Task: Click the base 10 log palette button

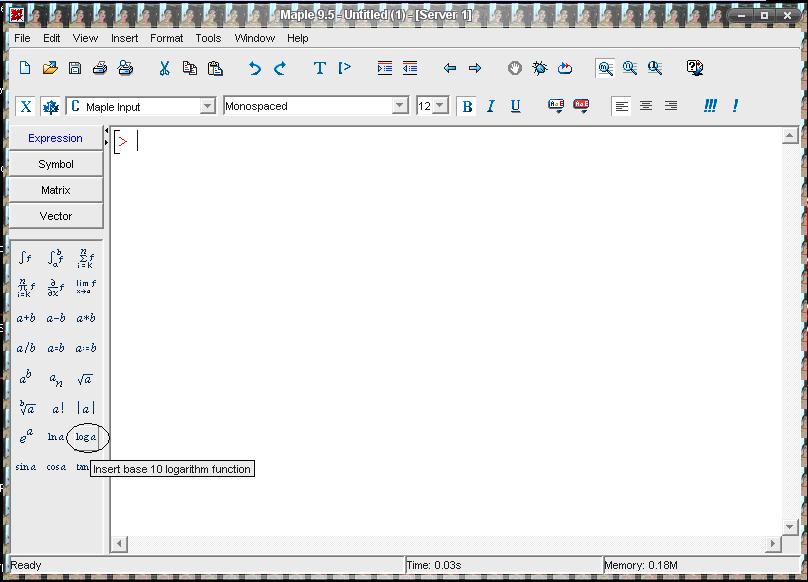Action: point(86,437)
